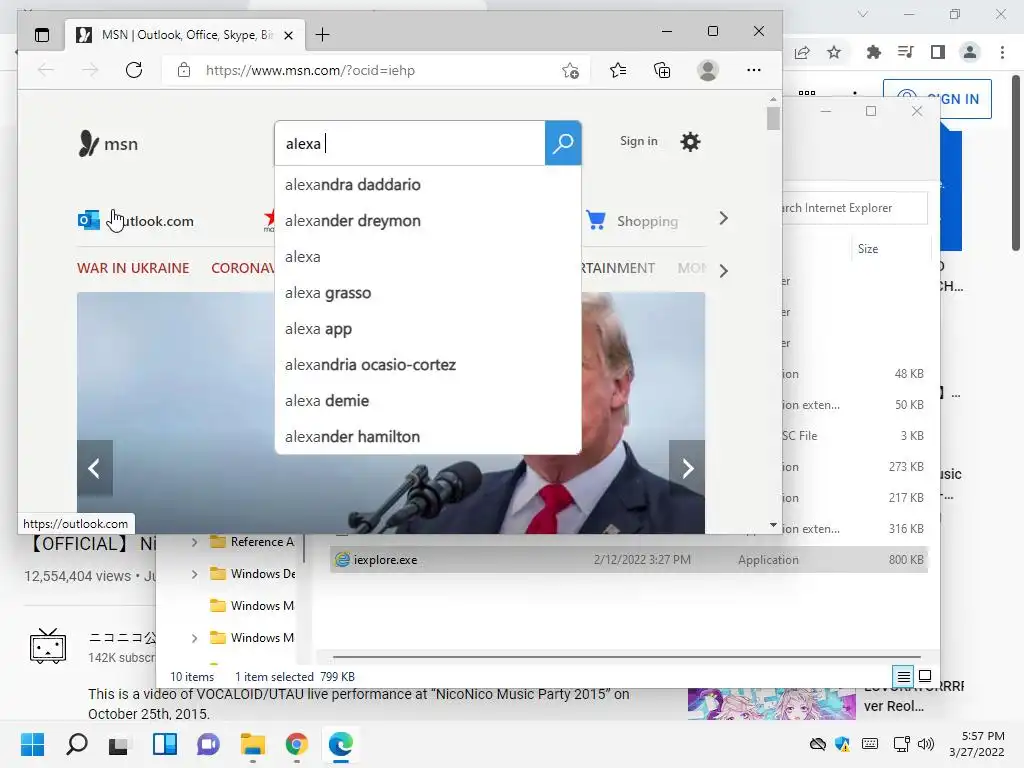Open a new tab in Edge
Screen dimensions: 1024x768
(x=322, y=35)
